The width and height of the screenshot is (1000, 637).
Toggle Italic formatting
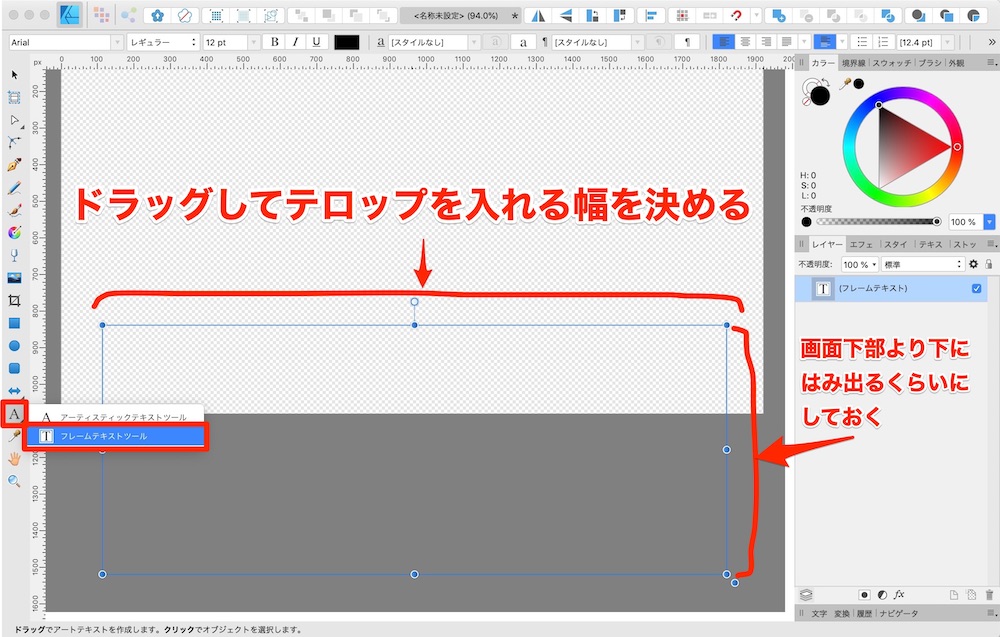[295, 42]
